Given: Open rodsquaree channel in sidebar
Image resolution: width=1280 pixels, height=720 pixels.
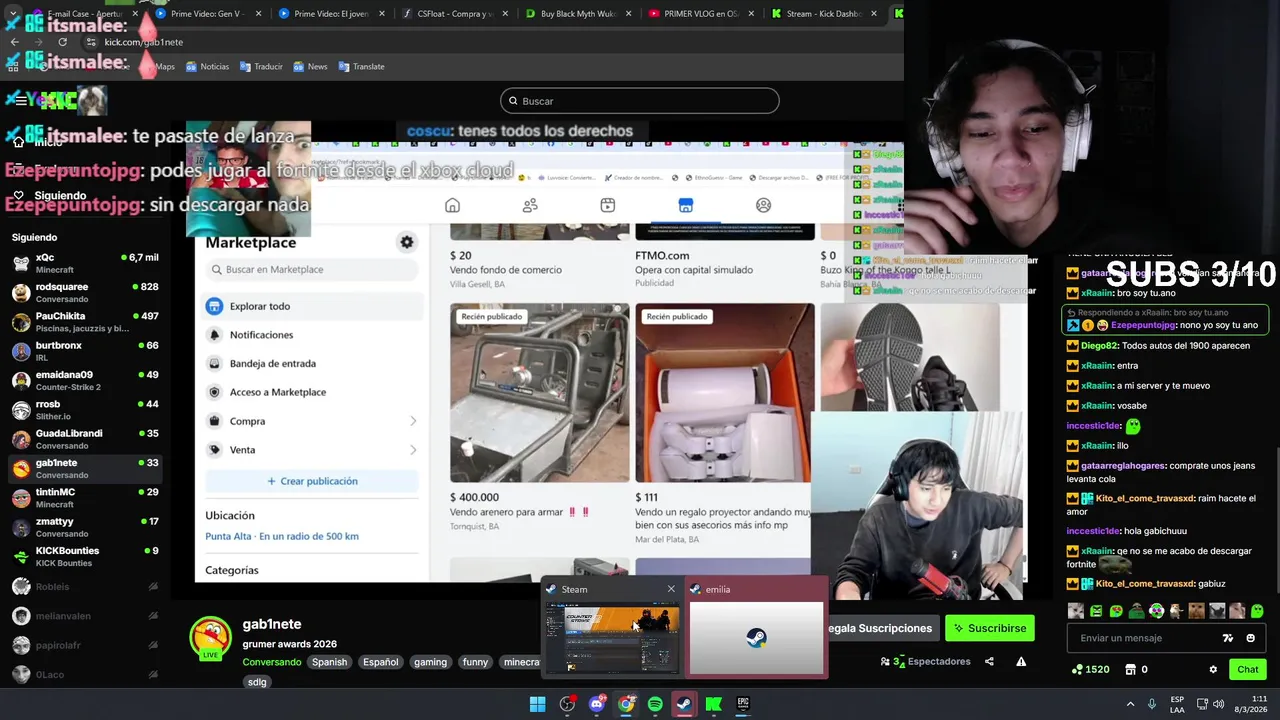Looking at the screenshot, I should coord(85,292).
